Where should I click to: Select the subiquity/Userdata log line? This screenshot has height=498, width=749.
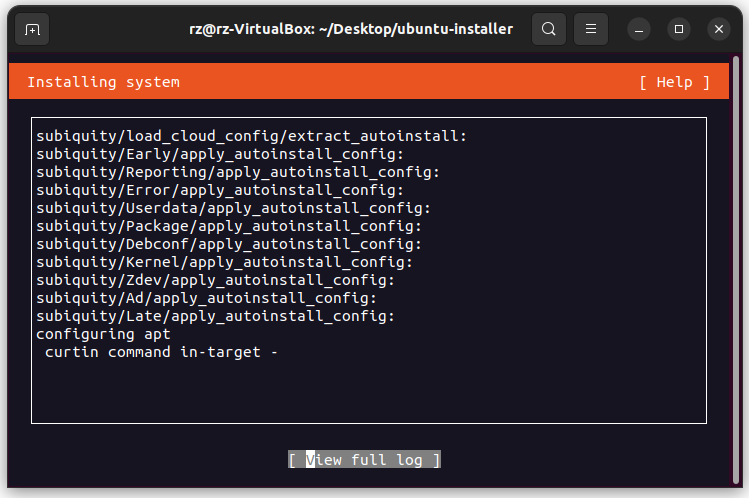(233, 208)
